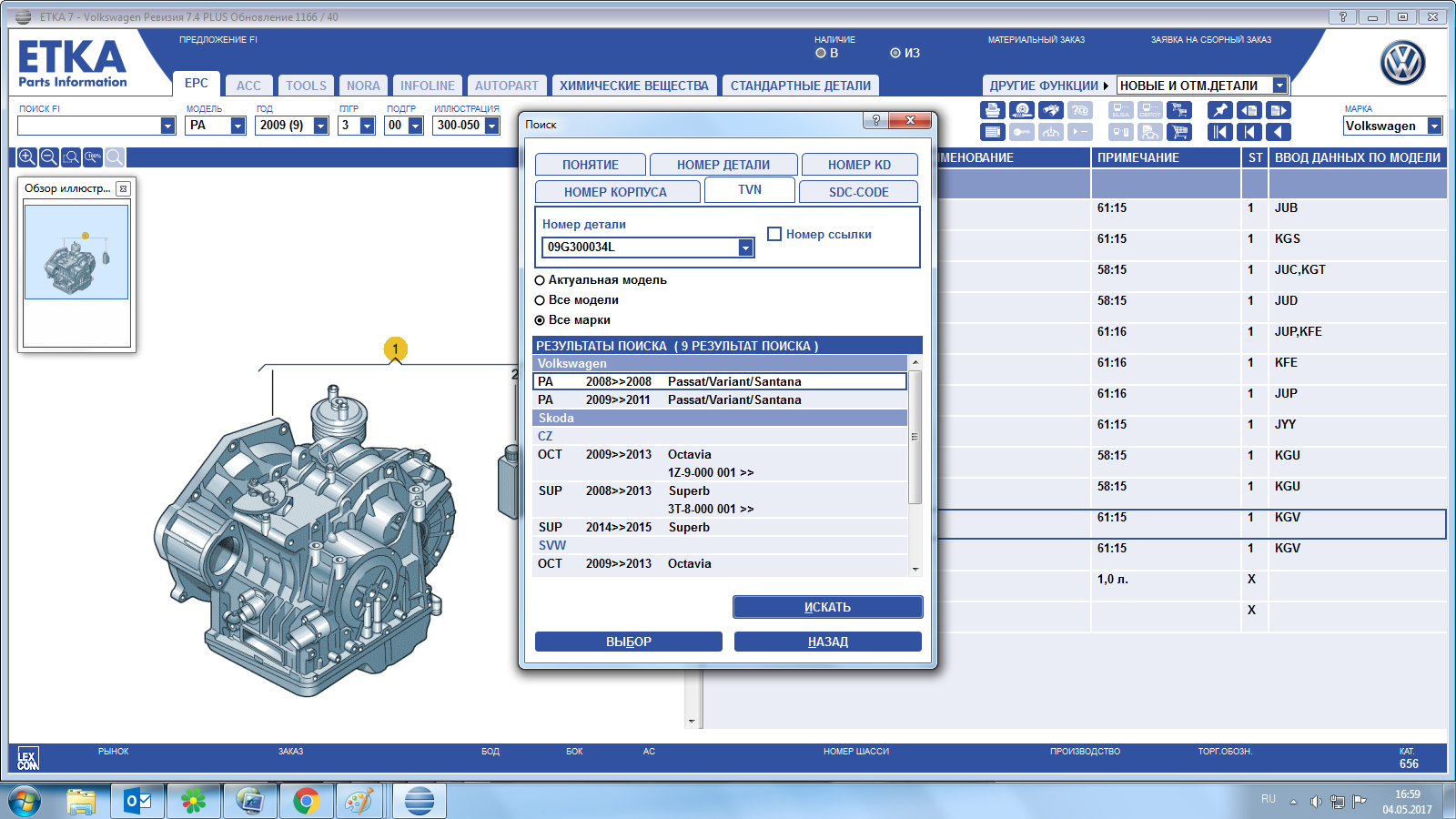
Task: Click the printer icon in the toolbar
Action: click(x=993, y=110)
